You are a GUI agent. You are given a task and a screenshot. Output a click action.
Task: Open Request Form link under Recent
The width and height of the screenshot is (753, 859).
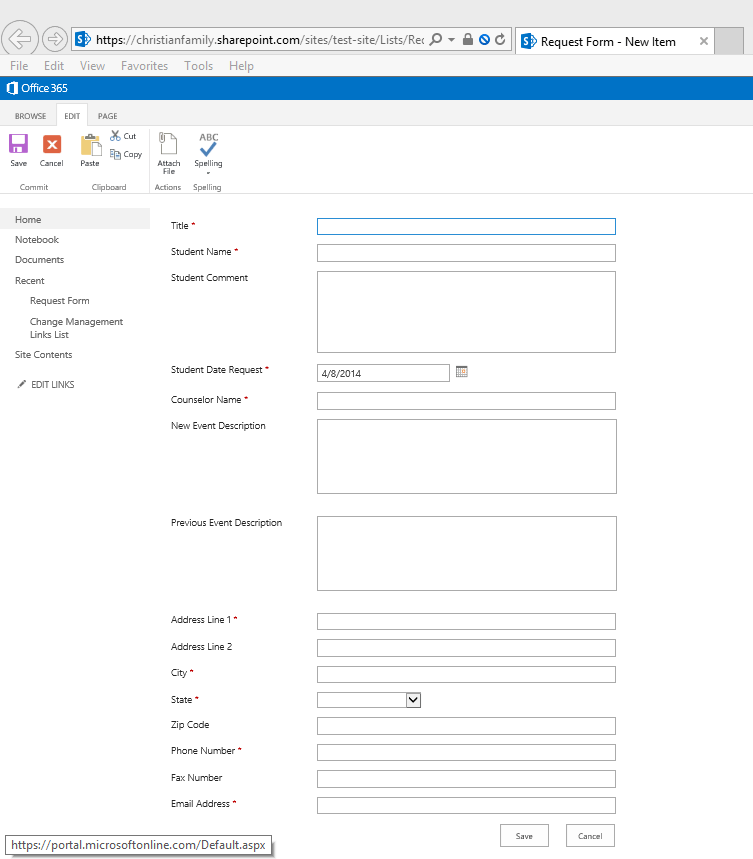[60, 300]
